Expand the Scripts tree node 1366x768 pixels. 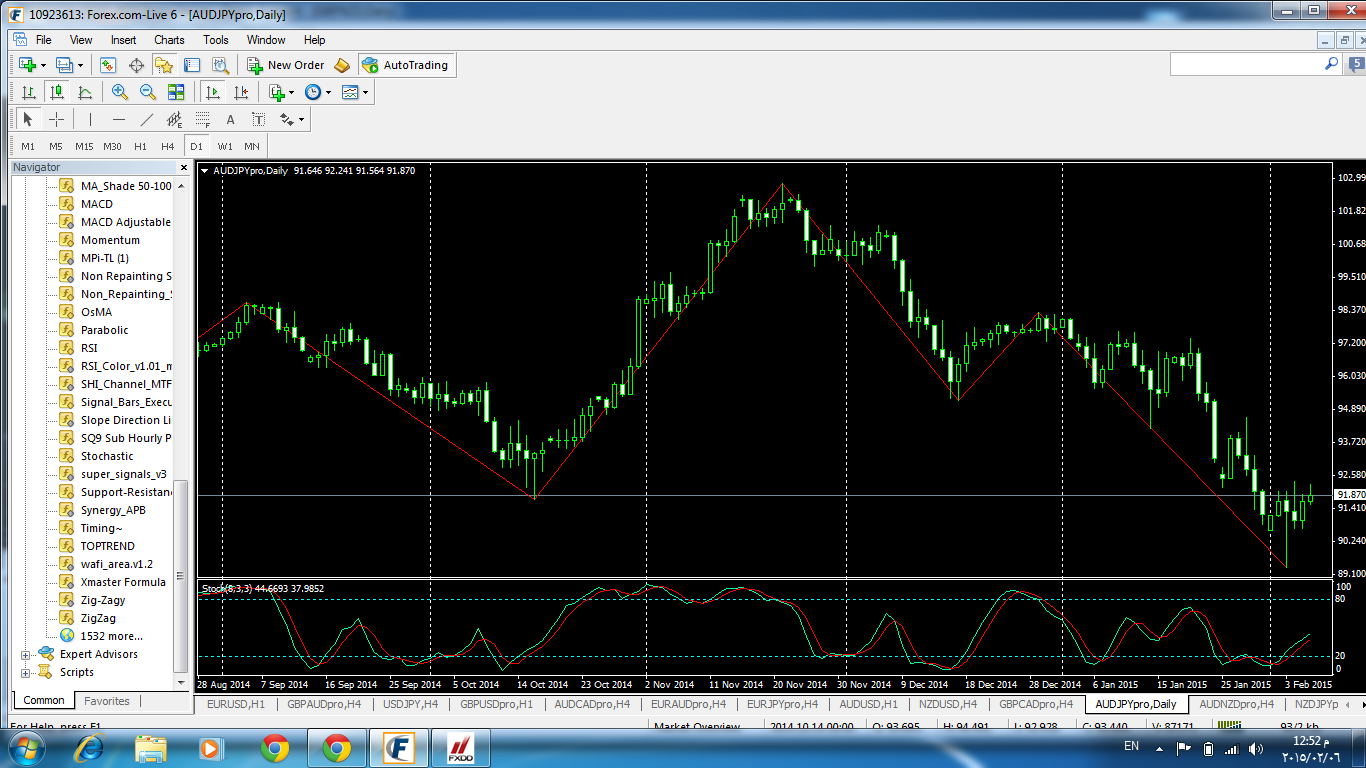25,672
